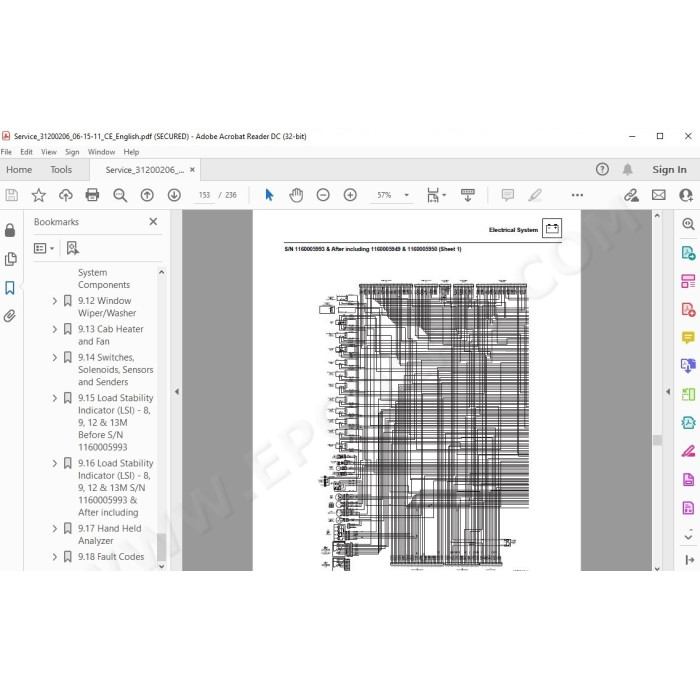Image resolution: width=700 pixels, height=700 pixels.
Task: Click the Print file icon
Action: pos(92,195)
